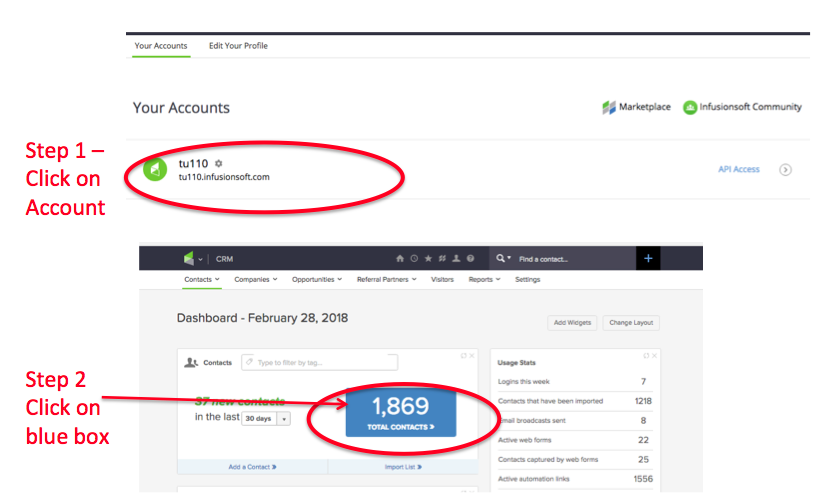This screenshot has width=815, height=499.
Task: Click the Active automation links row
Action: tap(574, 479)
